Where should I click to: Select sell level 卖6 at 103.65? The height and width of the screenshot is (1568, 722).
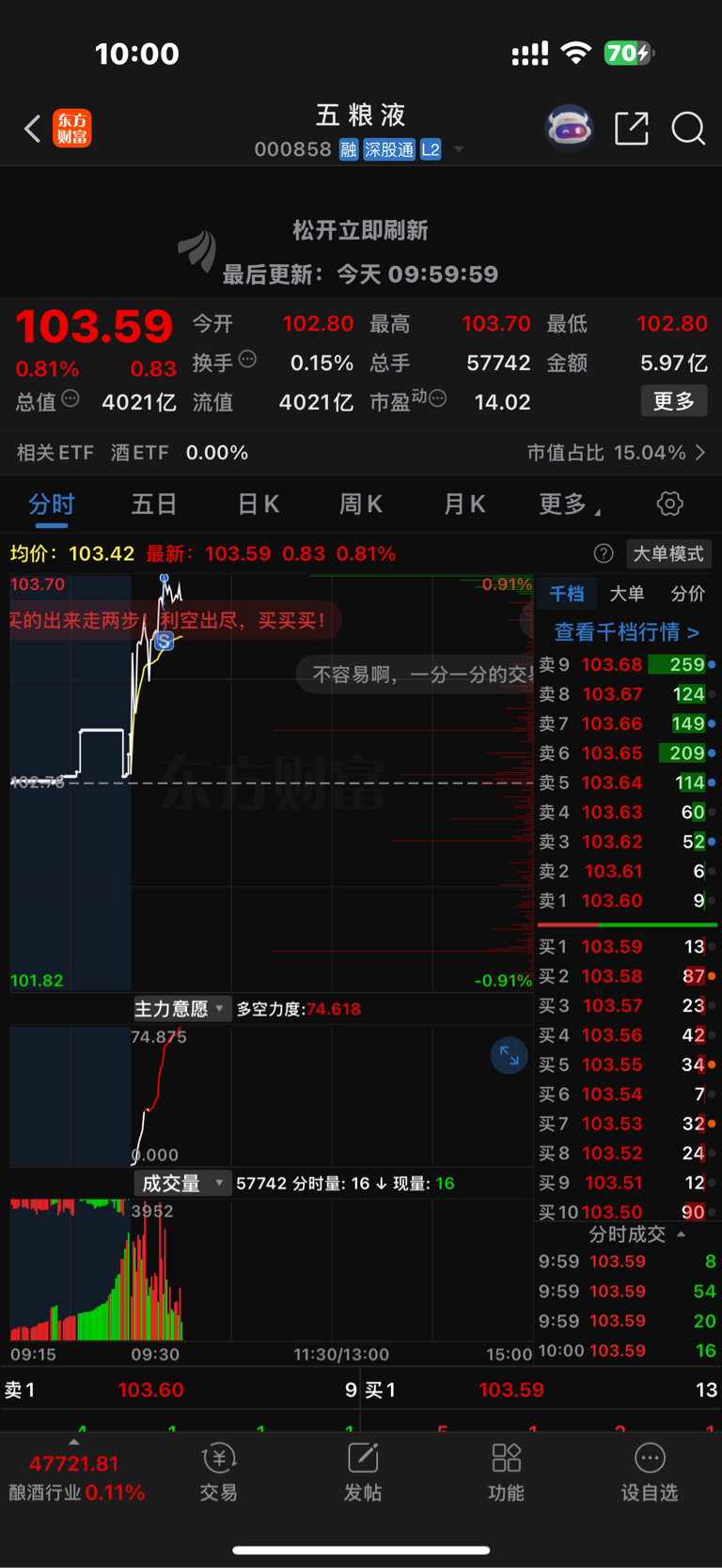point(627,753)
